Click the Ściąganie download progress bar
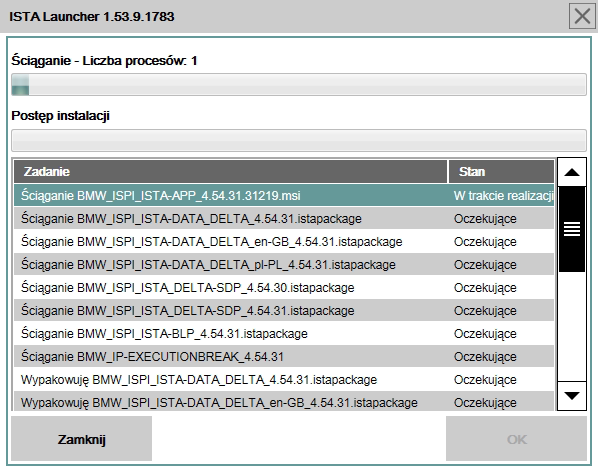 299,85
